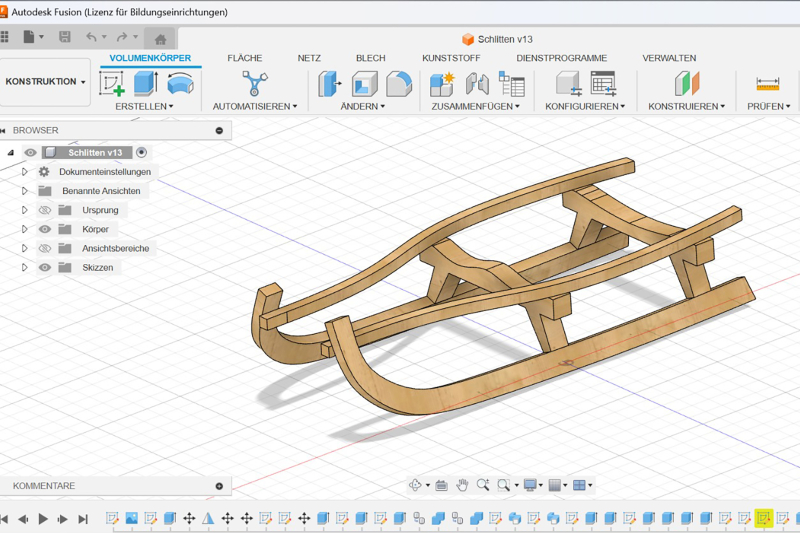Select the Measure tool
This screenshot has width=800, height=533.
(768, 84)
